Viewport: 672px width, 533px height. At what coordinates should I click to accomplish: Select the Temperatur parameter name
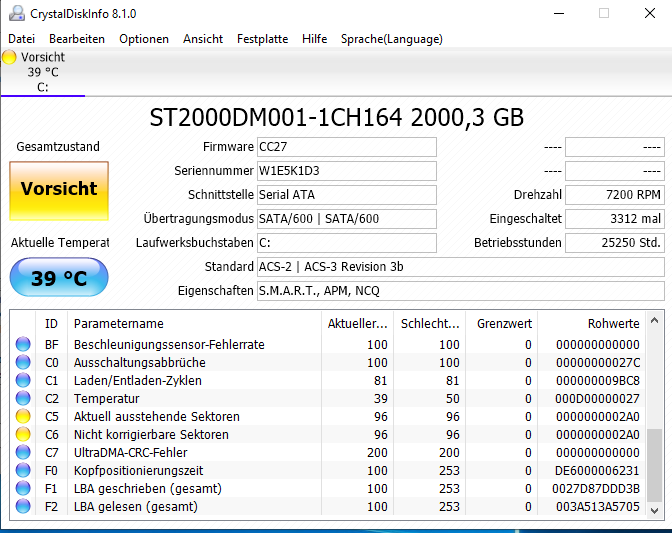click(x=106, y=398)
